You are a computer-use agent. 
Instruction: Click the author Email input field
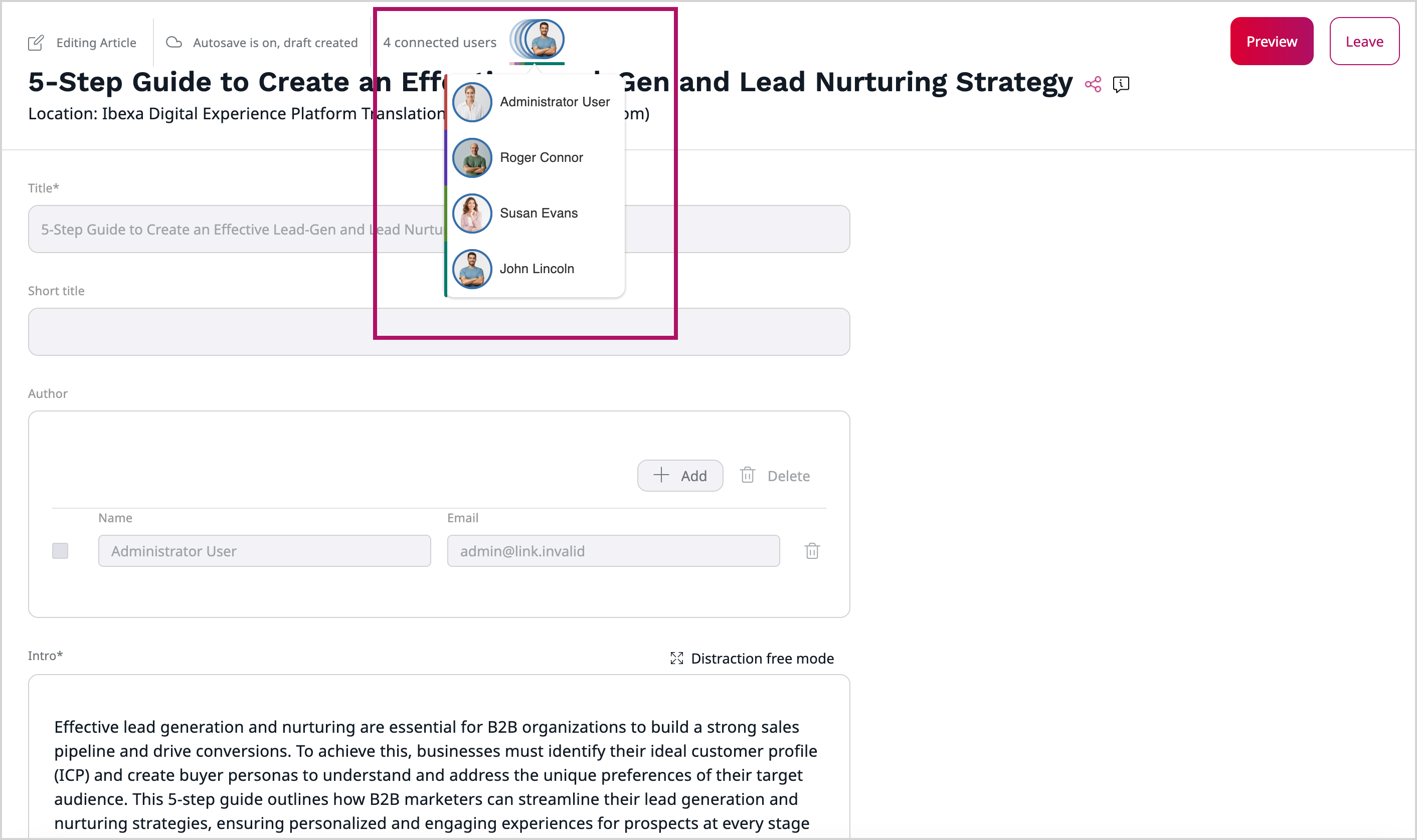pyautogui.click(x=613, y=551)
